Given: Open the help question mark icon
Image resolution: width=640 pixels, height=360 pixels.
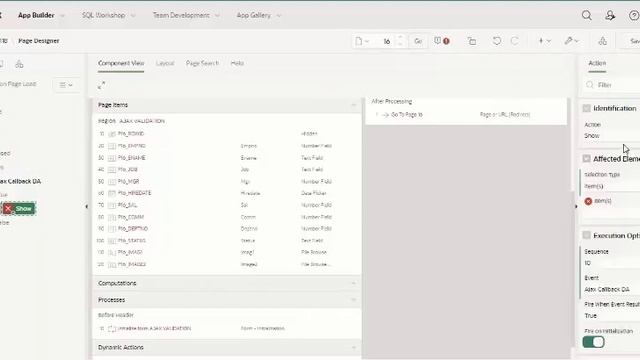Looking at the screenshot, I should 634,16.
